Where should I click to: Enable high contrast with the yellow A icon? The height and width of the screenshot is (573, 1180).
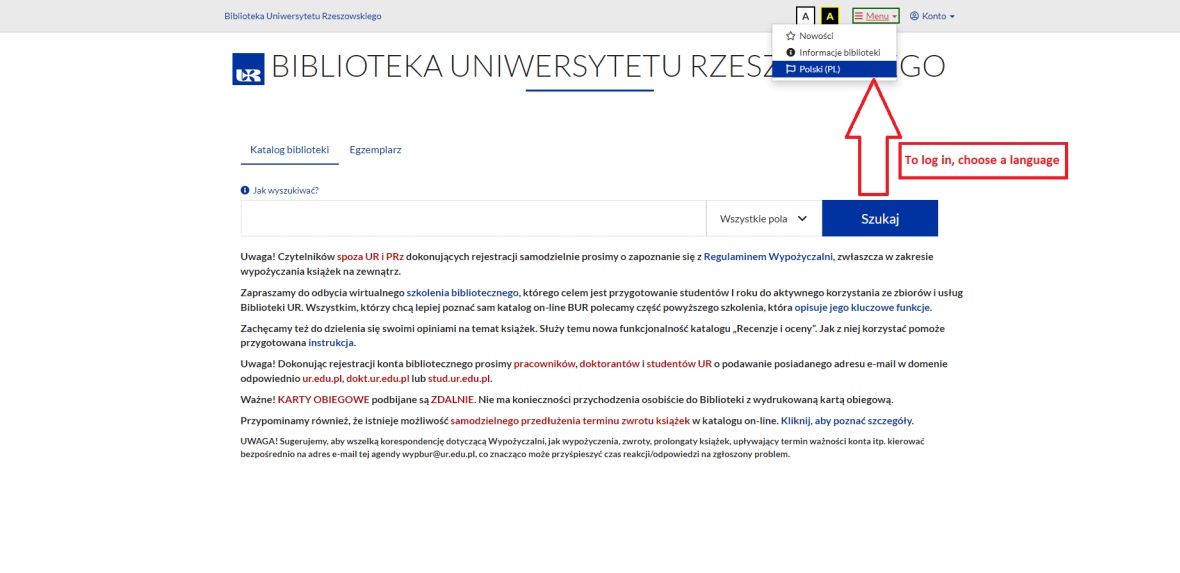[830, 16]
